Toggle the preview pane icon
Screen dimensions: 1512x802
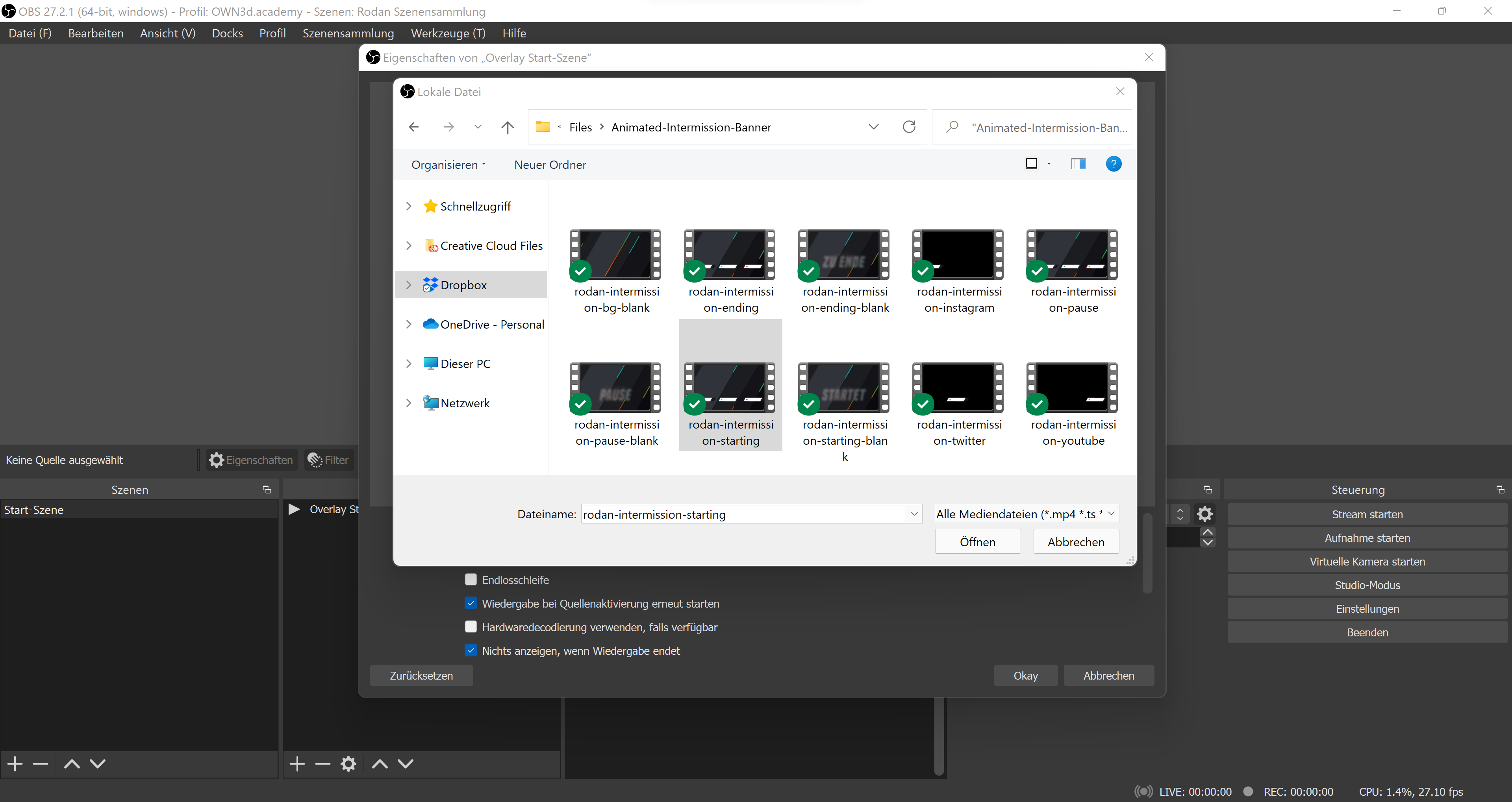(x=1078, y=164)
